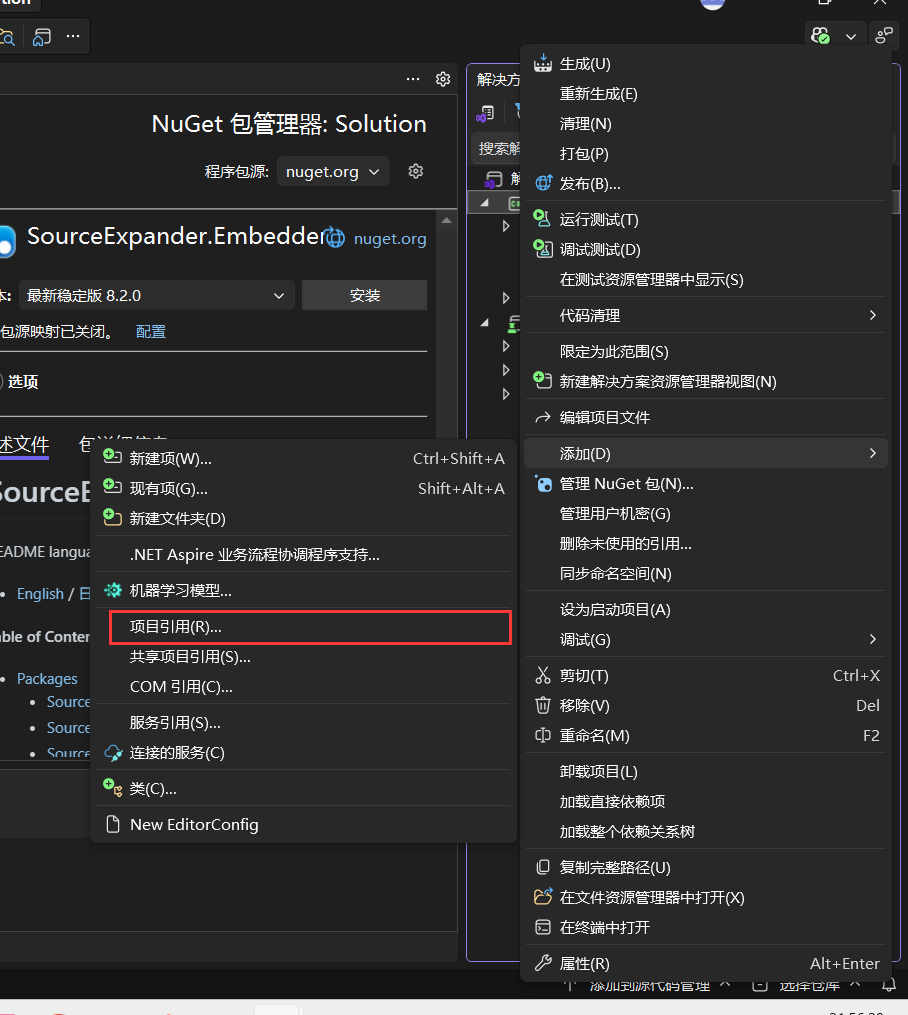Click the 安装 install button
This screenshot has width=908, height=1015.
point(364,295)
